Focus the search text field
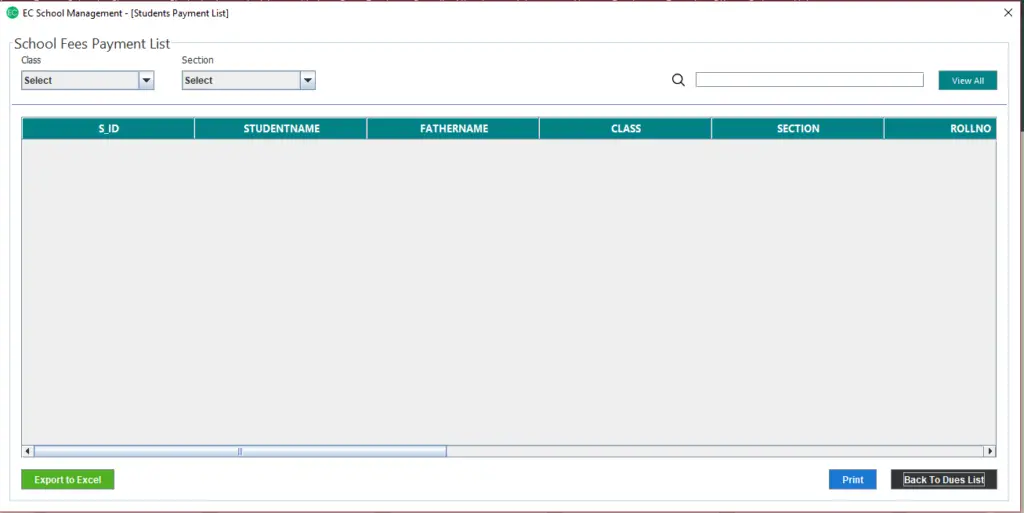The width and height of the screenshot is (1024, 513). point(809,80)
